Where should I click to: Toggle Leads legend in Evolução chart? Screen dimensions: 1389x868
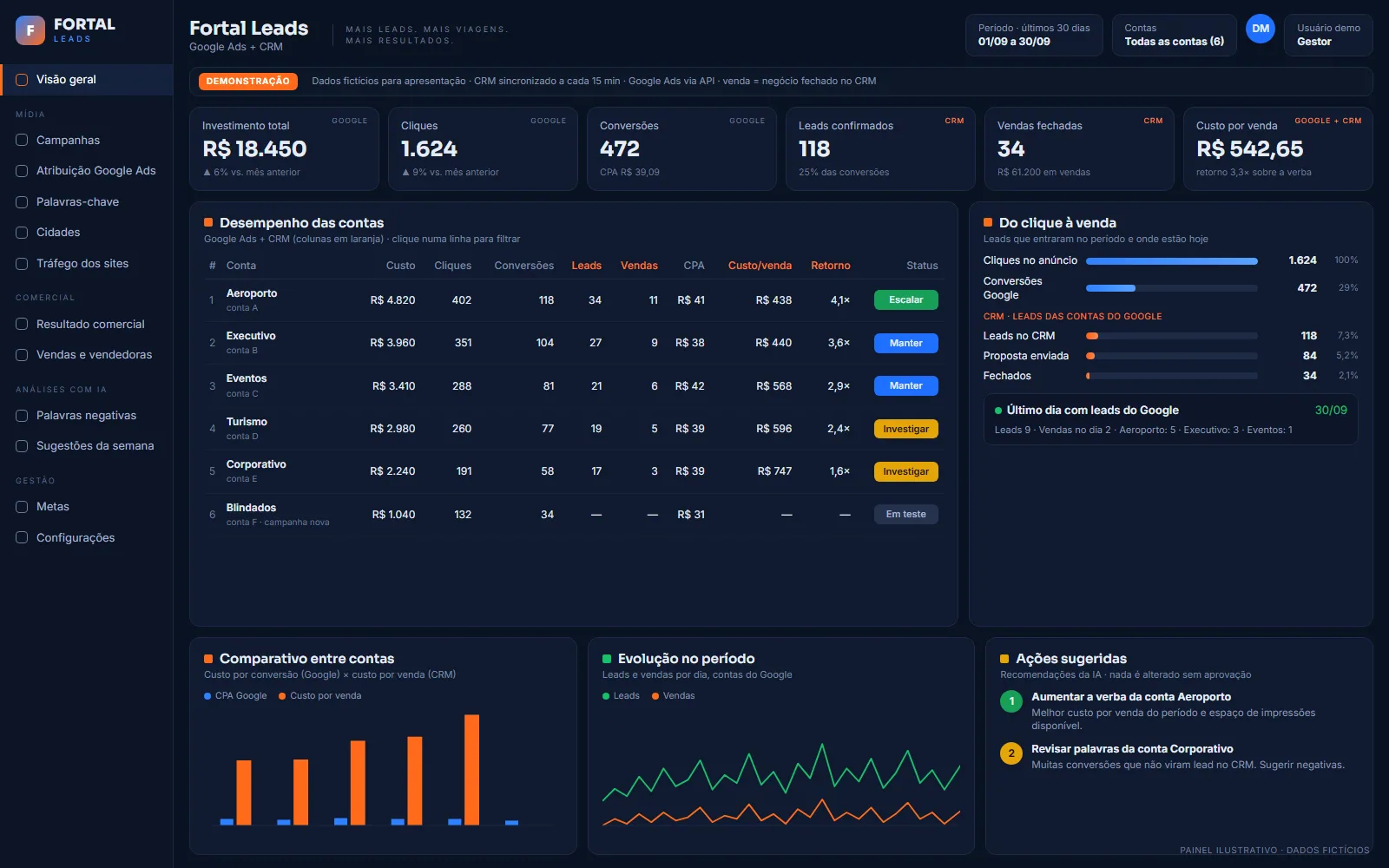[x=621, y=696]
